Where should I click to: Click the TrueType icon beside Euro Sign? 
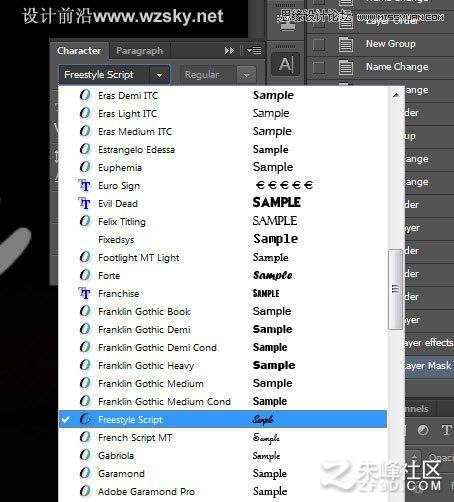(84, 185)
